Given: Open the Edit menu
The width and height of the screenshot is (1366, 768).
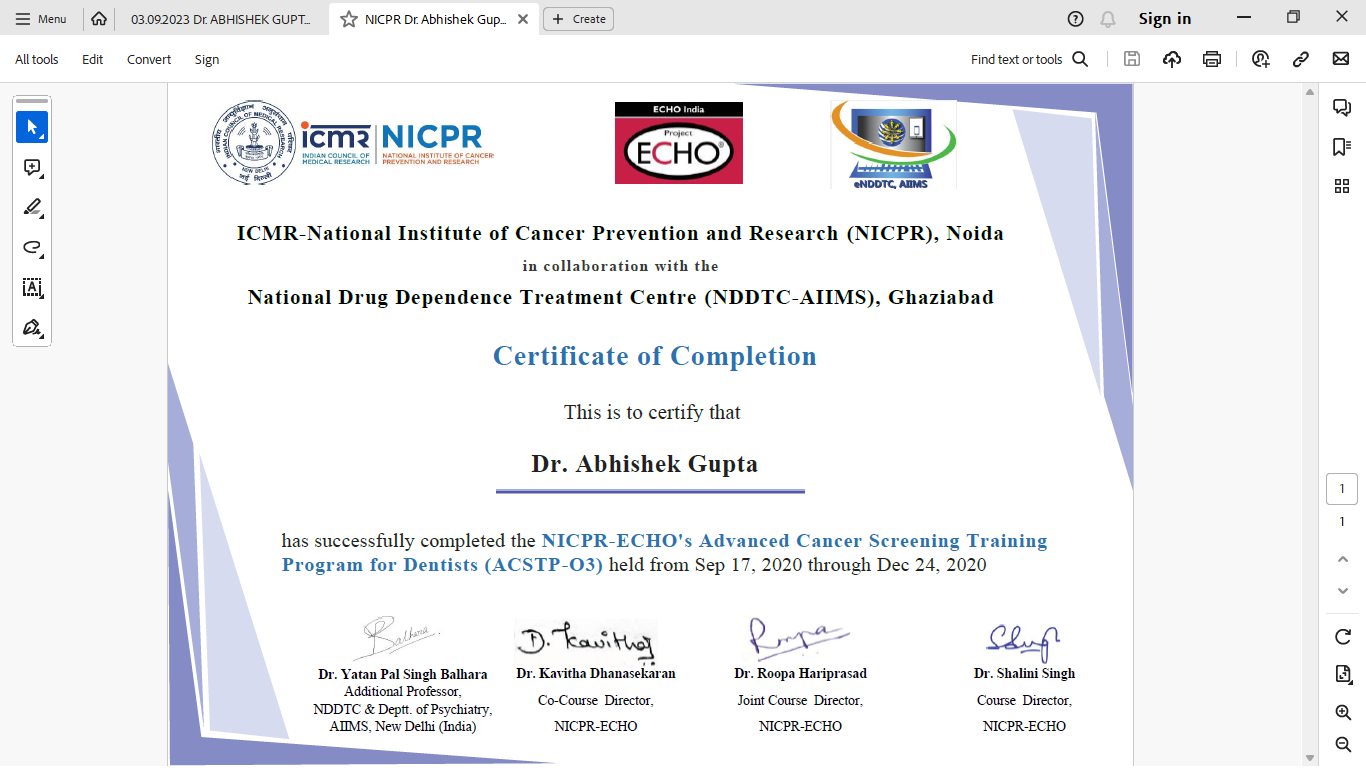Looking at the screenshot, I should tap(93, 59).
